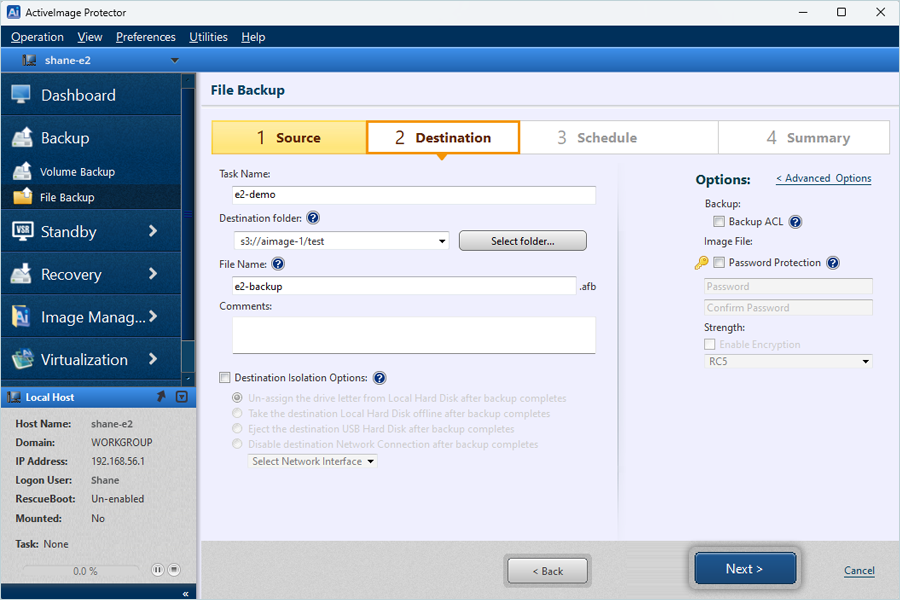
Task: Open the View menu
Action: pos(90,37)
